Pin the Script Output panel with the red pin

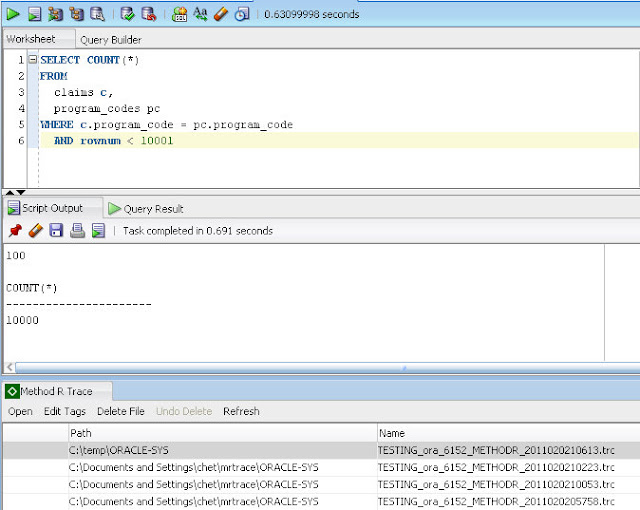(14, 231)
